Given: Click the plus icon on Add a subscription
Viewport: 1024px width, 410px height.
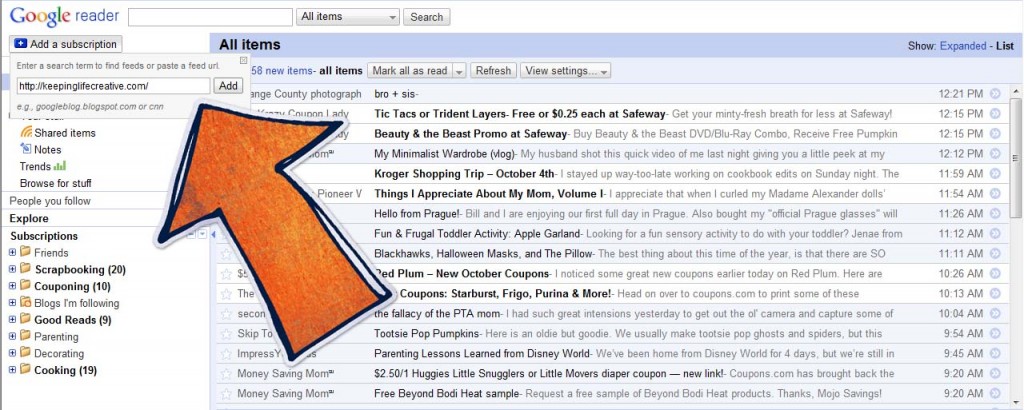Looking at the screenshot, I should click(x=21, y=44).
